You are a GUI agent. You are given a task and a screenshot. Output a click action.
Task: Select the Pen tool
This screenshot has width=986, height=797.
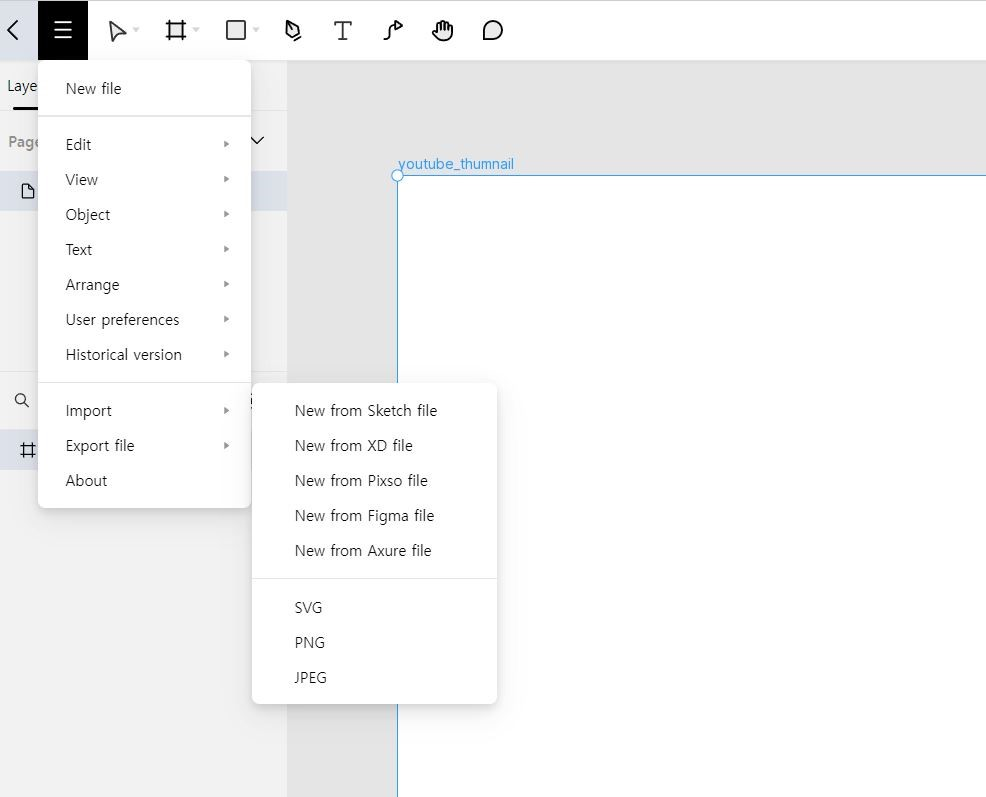(292, 30)
